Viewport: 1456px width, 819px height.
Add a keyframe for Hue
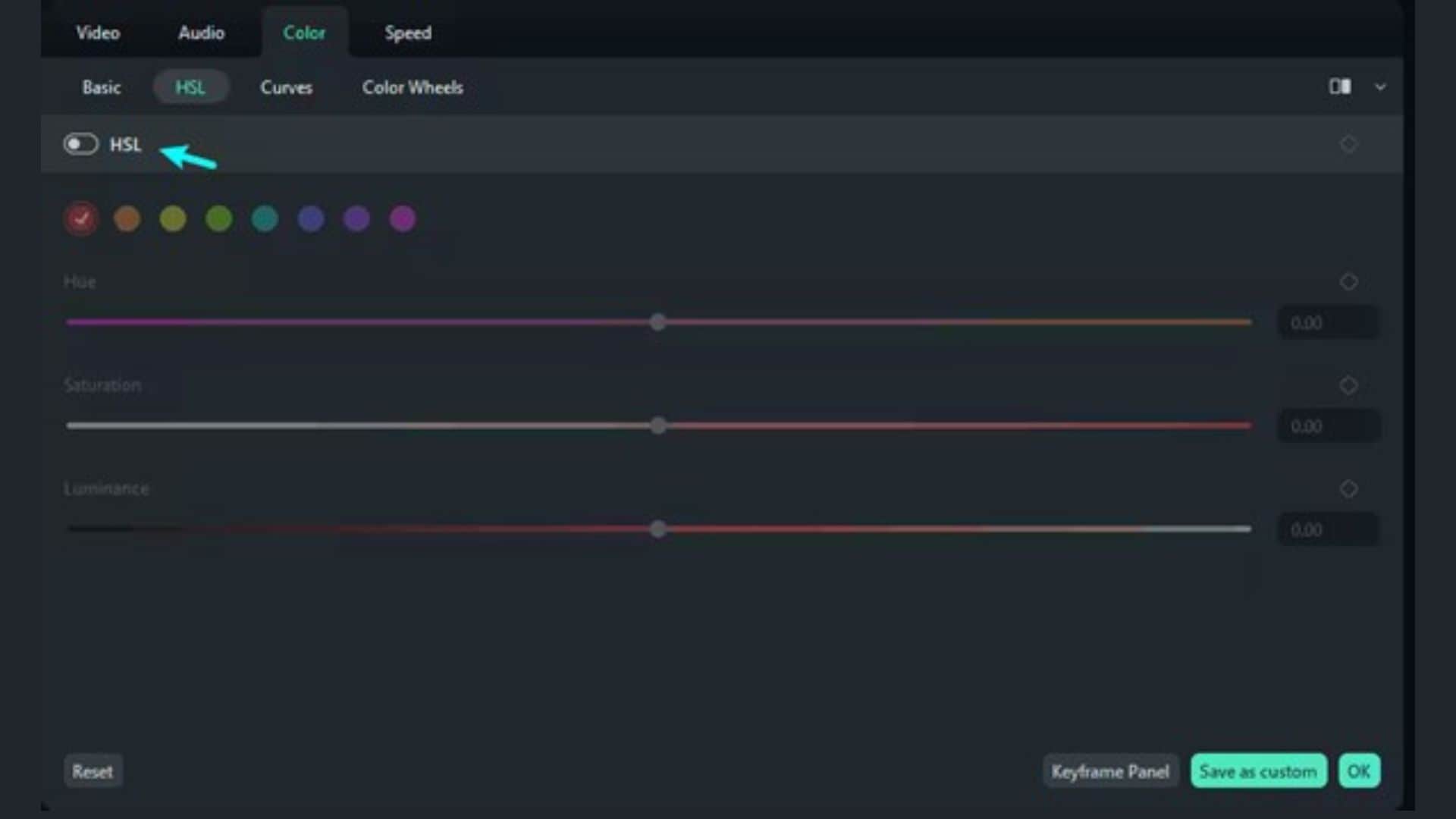click(x=1348, y=282)
